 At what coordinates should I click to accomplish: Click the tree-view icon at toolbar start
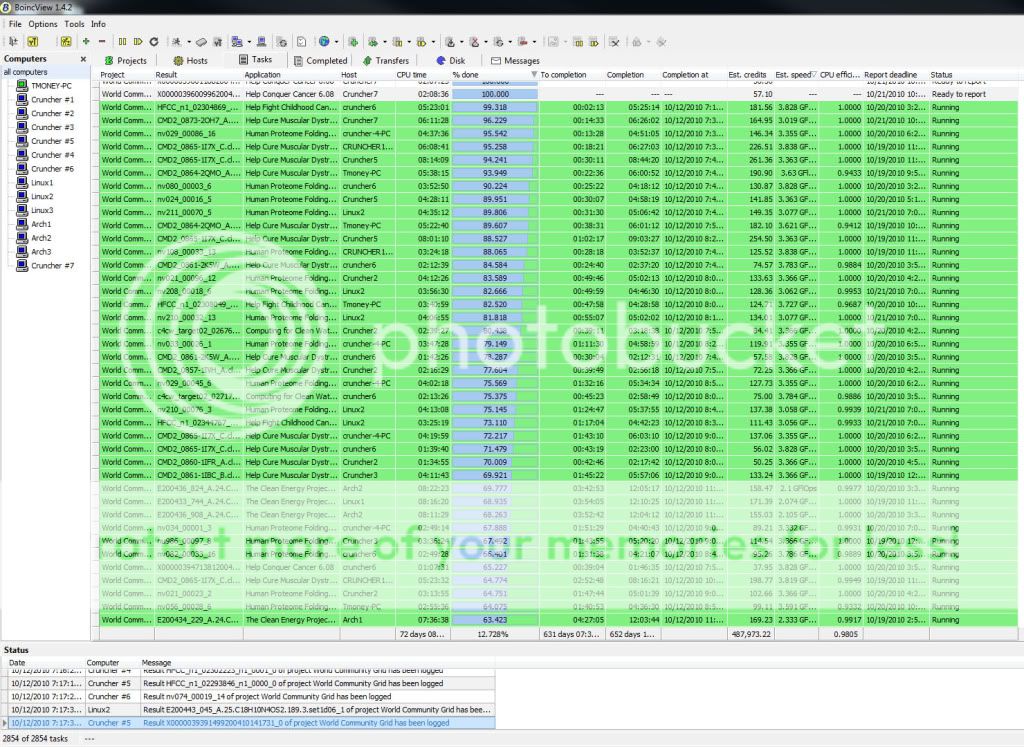13,42
